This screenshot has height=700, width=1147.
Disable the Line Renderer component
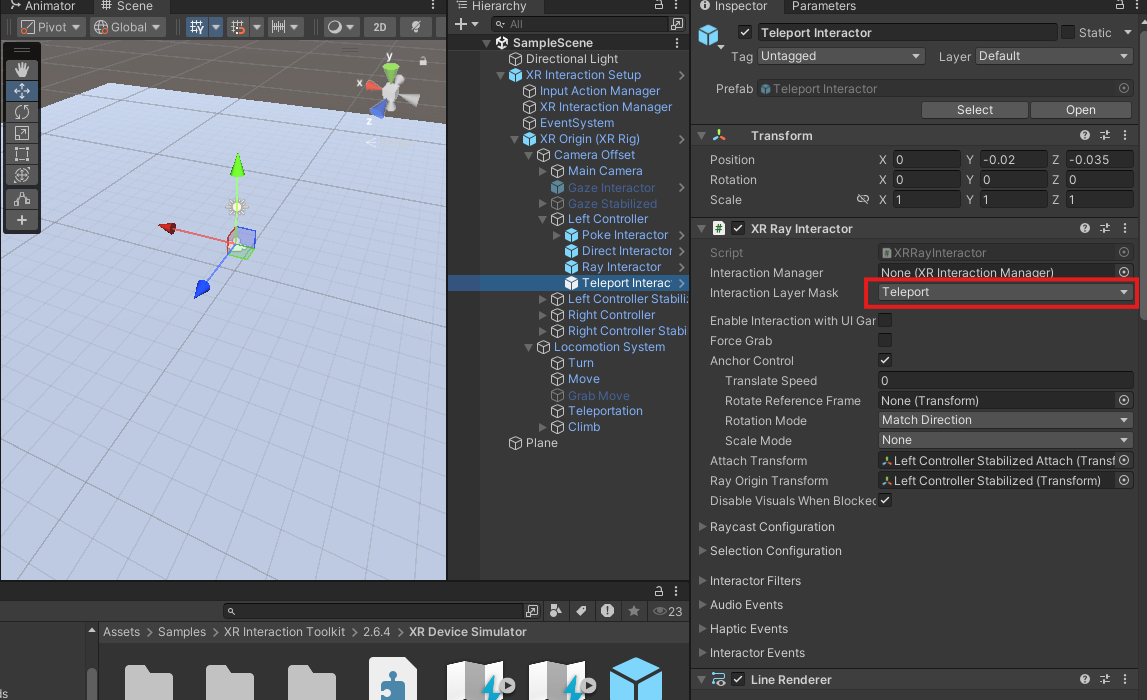coord(738,680)
